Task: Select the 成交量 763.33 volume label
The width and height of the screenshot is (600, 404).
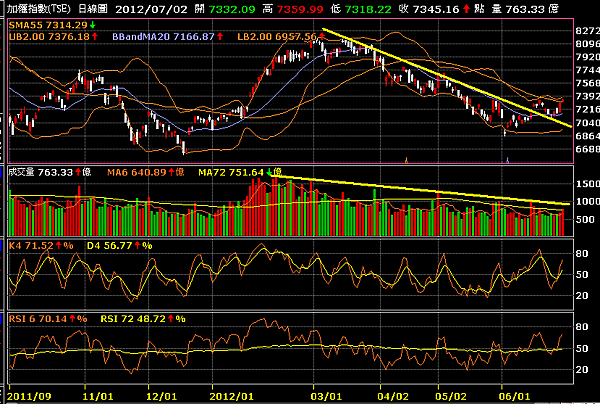Action: pos(41,172)
